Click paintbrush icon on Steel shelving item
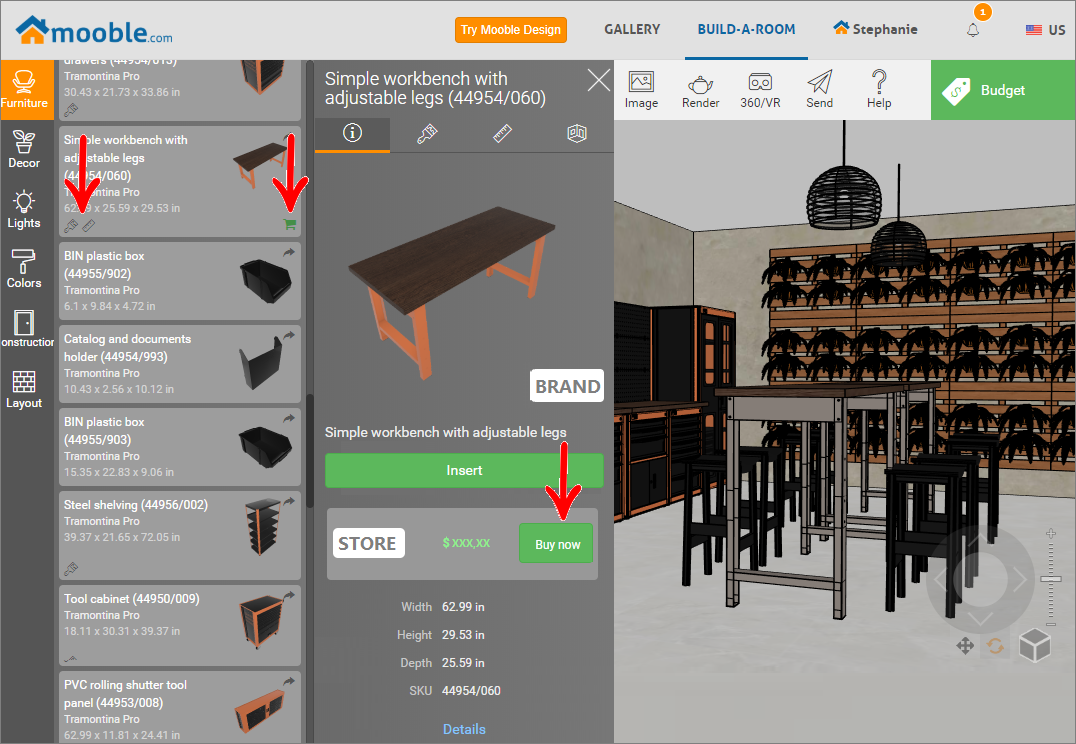The height and width of the screenshot is (744, 1076). pos(71,568)
